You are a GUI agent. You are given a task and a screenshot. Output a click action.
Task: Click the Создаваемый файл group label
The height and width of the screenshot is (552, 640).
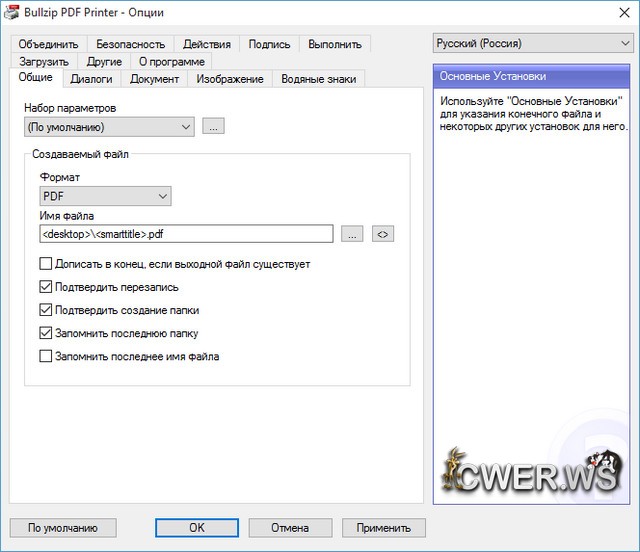click(x=80, y=154)
